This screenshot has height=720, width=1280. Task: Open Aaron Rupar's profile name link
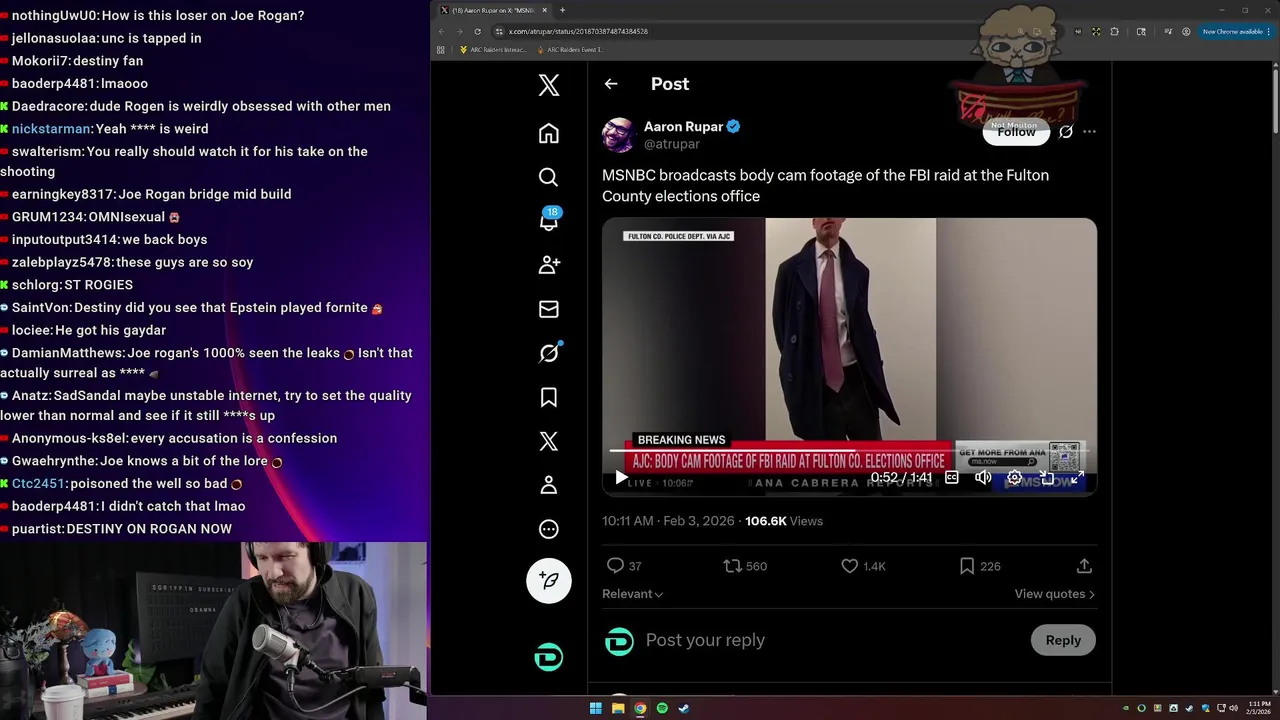click(x=683, y=126)
